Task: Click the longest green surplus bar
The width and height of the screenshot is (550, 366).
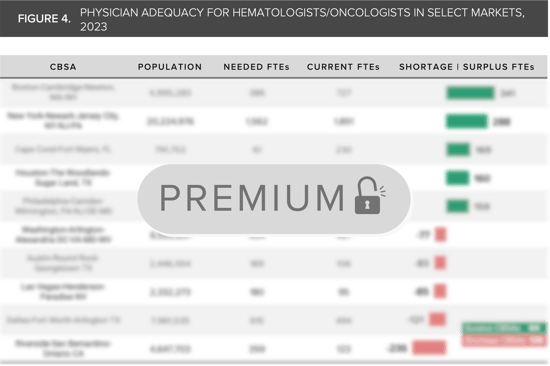Action: tap(470, 93)
